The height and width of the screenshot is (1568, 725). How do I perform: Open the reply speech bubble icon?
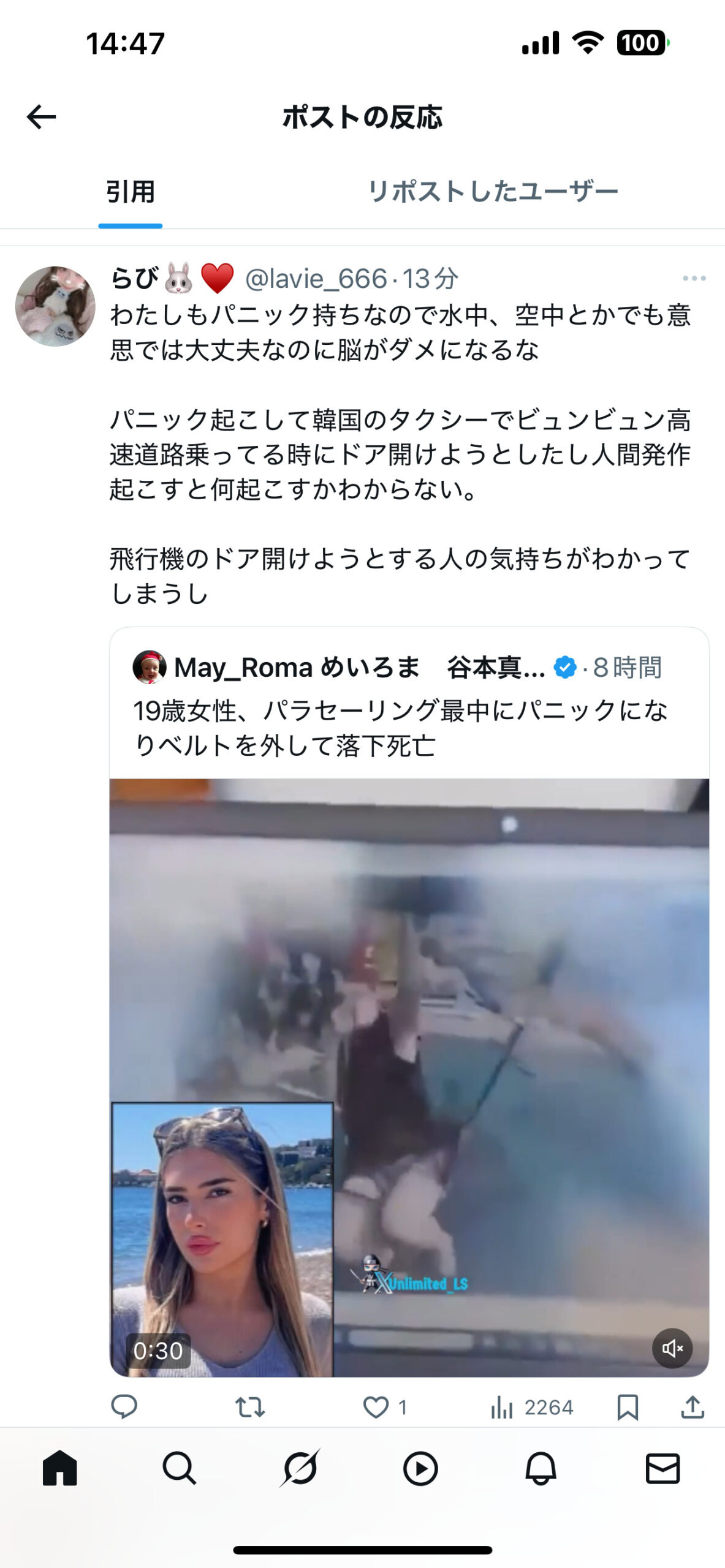124,1407
